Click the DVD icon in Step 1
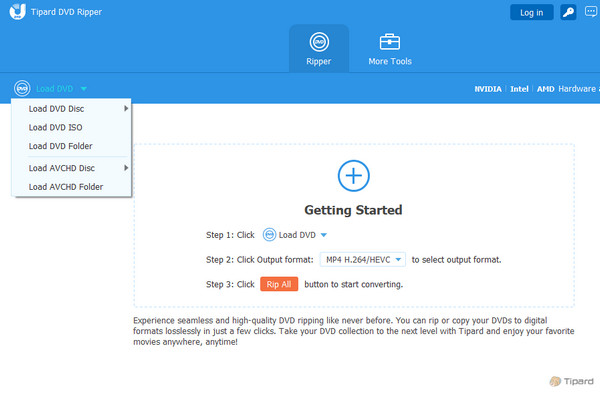 (x=269, y=235)
